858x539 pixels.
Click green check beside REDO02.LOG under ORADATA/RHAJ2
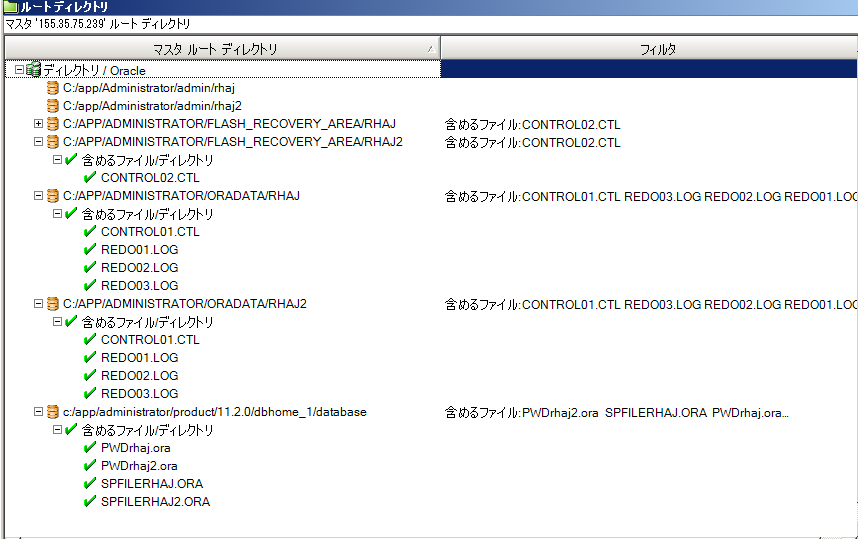click(90, 375)
